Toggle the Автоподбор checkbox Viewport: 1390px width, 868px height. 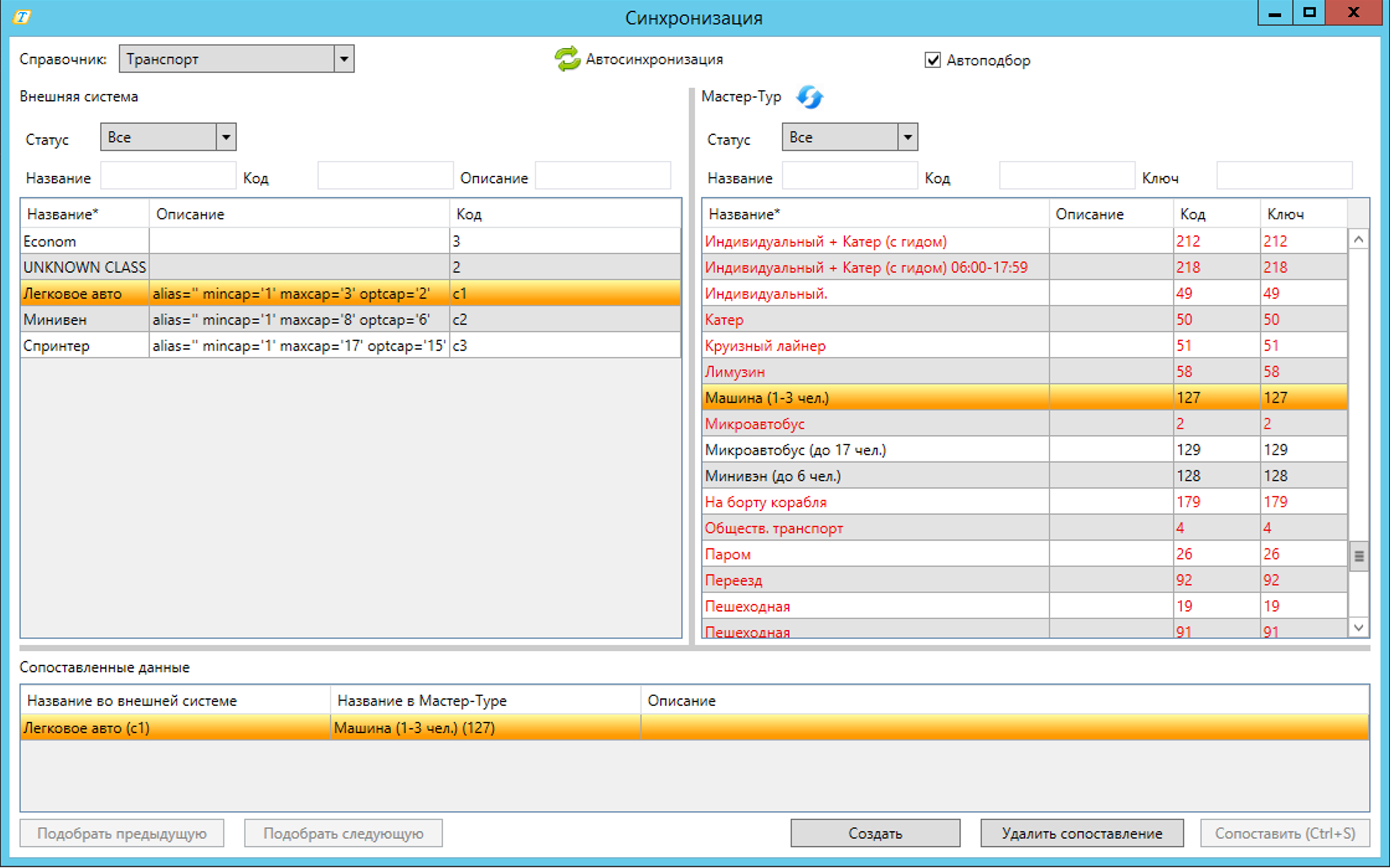932,60
